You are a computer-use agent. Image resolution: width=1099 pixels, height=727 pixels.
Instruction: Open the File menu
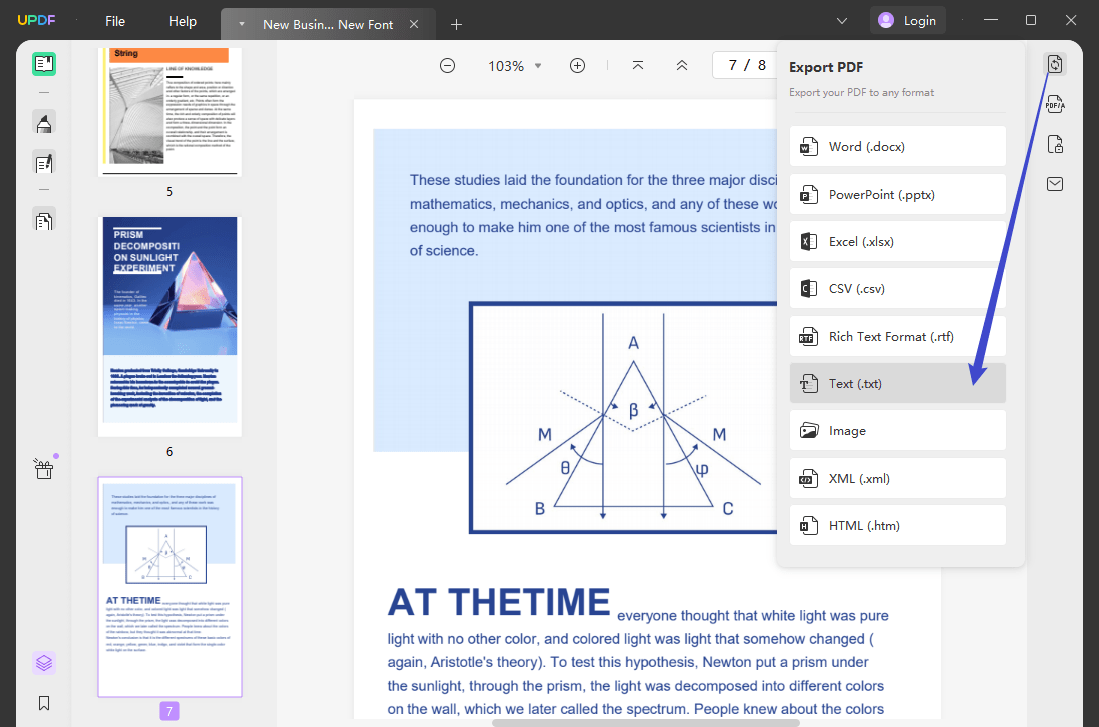(x=114, y=21)
